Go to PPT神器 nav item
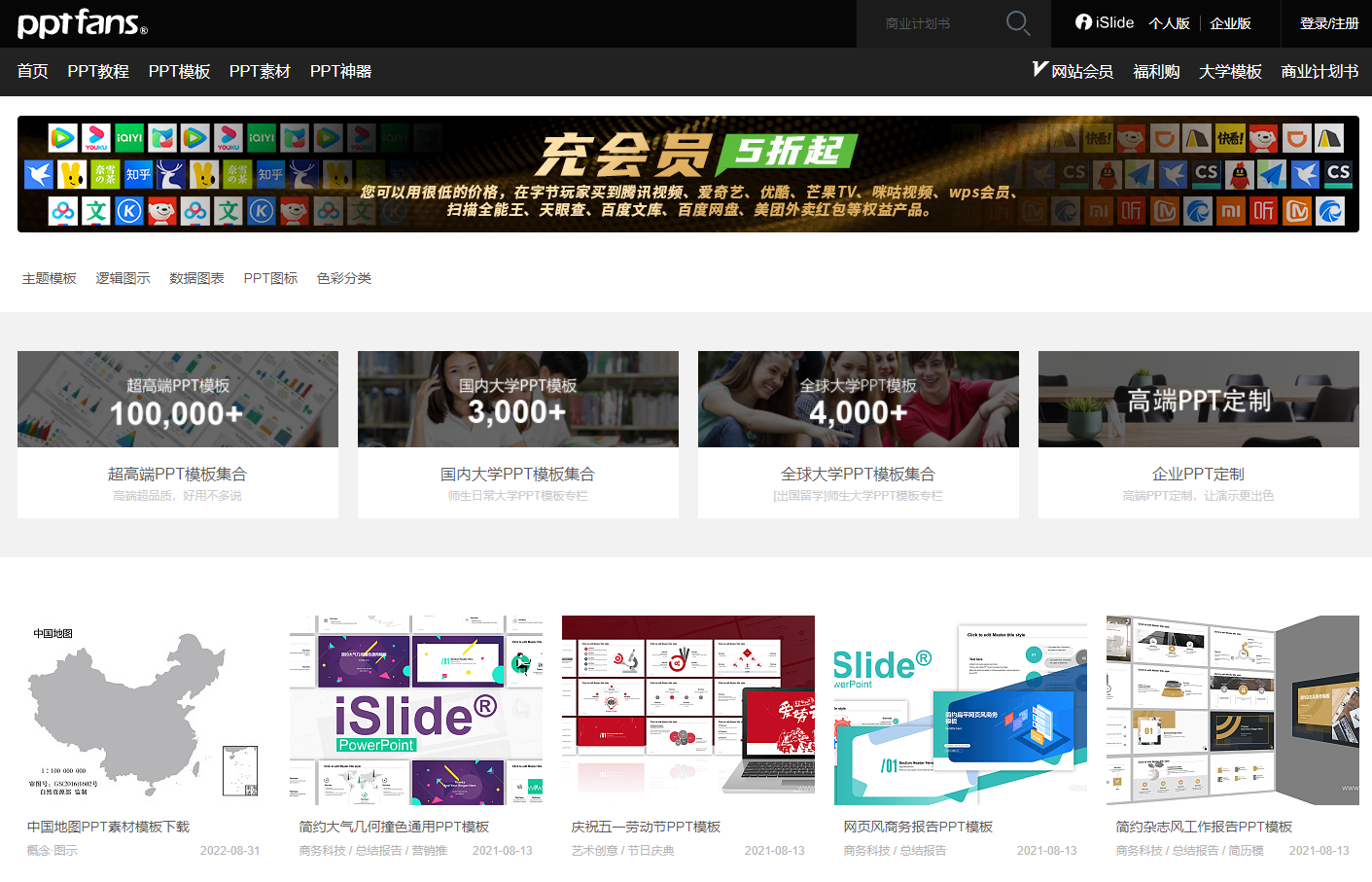This screenshot has height=882, width=1372. pos(340,71)
